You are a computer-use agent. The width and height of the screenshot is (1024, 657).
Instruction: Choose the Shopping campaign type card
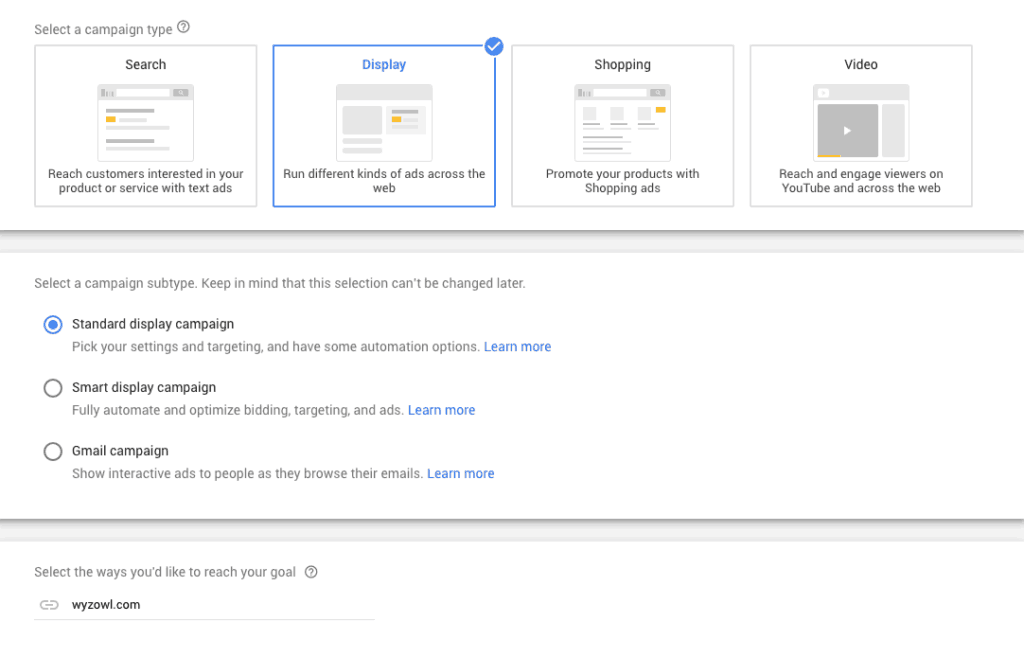click(x=622, y=126)
